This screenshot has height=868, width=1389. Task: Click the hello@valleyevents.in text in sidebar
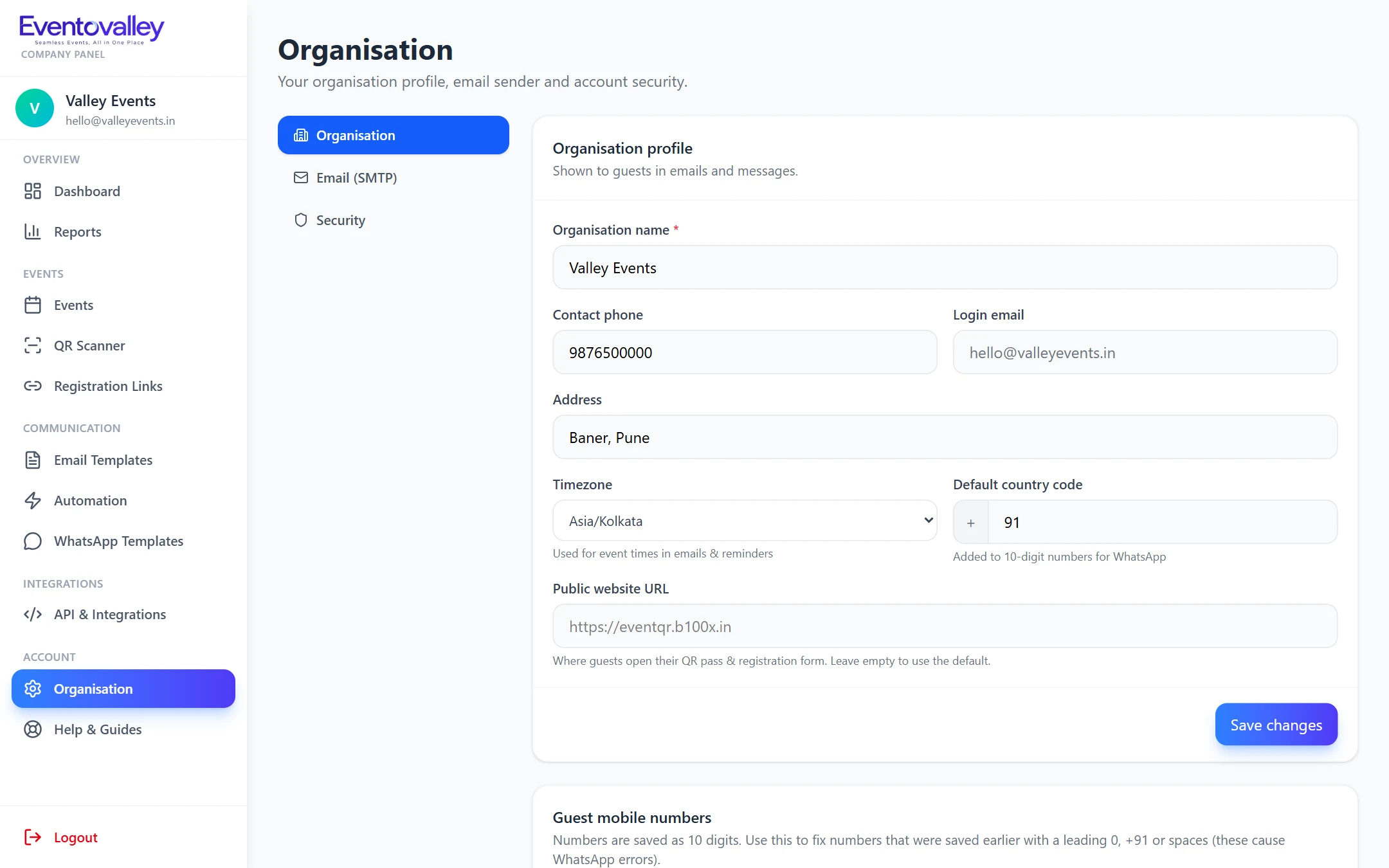click(120, 121)
